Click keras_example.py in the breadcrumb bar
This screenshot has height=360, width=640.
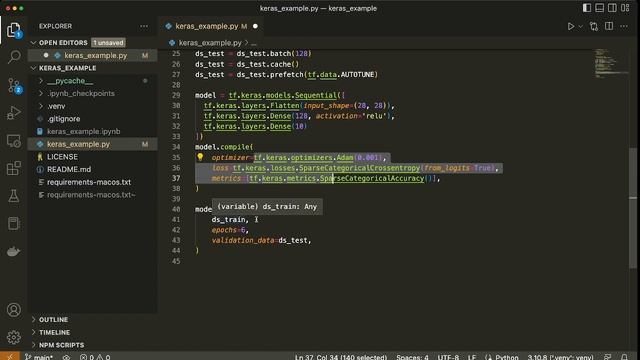[x=210, y=42]
